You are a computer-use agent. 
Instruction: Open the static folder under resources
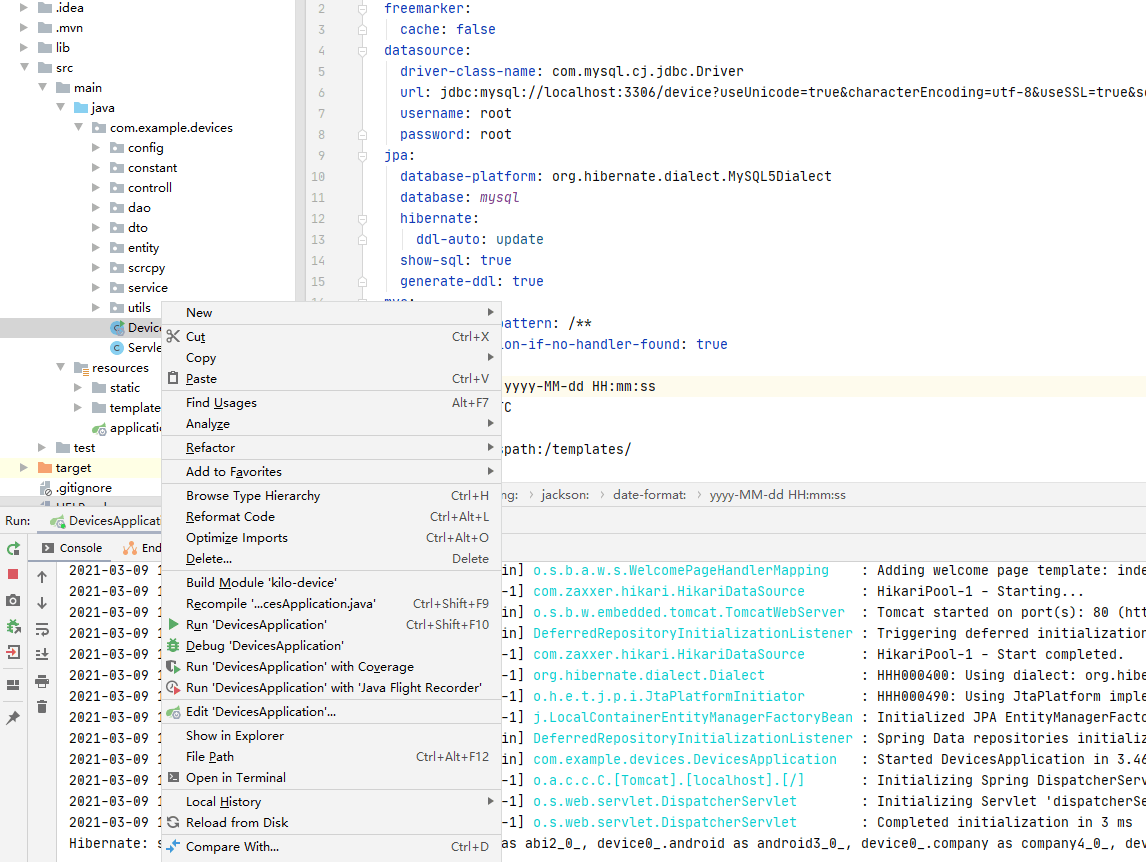[x=125, y=387]
